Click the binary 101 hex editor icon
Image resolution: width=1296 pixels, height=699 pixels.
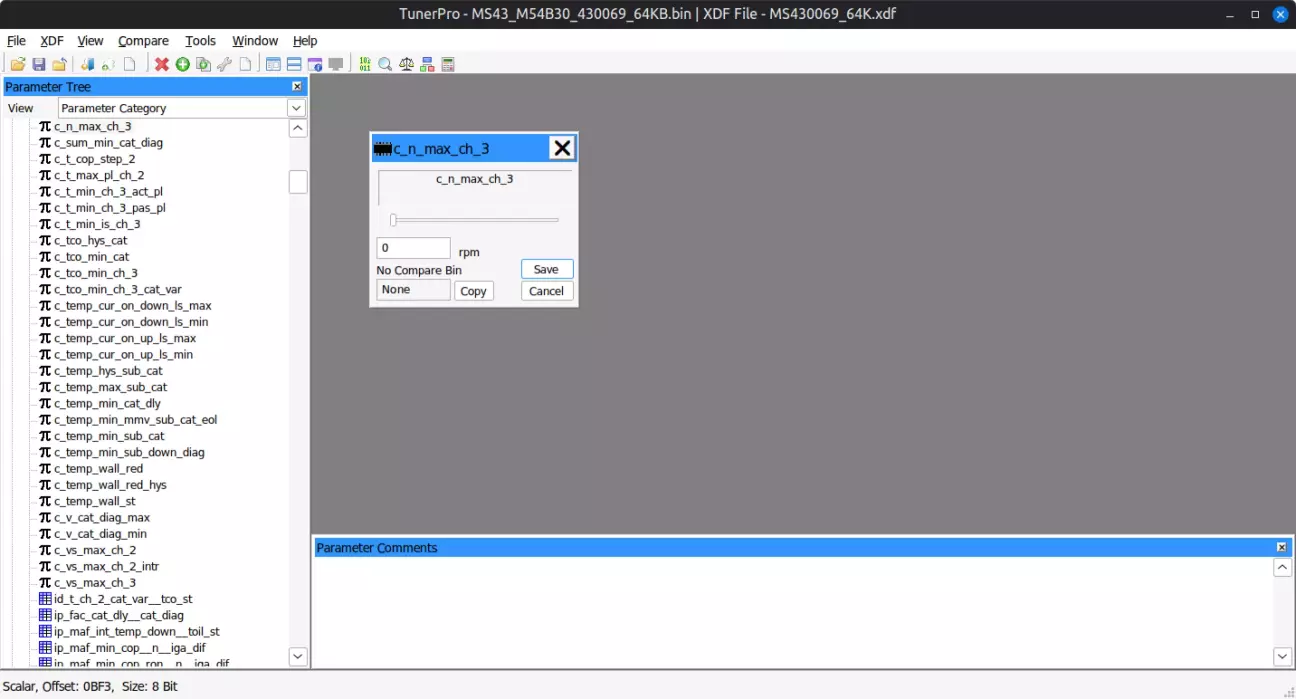(x=365, y=65)
